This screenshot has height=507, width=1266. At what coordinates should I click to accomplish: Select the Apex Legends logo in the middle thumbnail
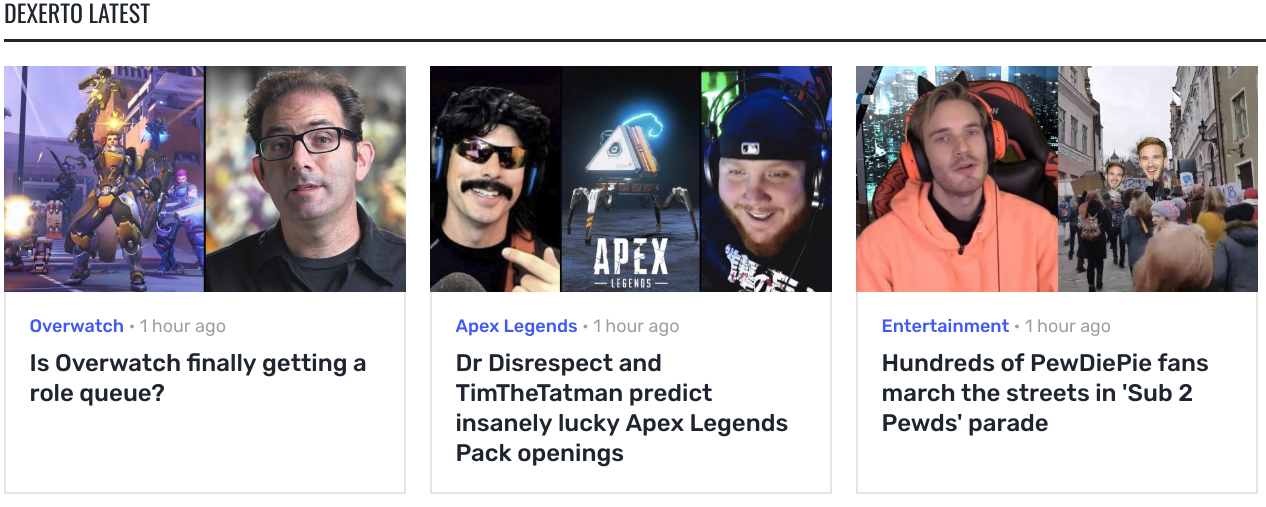tap(630, 263)
